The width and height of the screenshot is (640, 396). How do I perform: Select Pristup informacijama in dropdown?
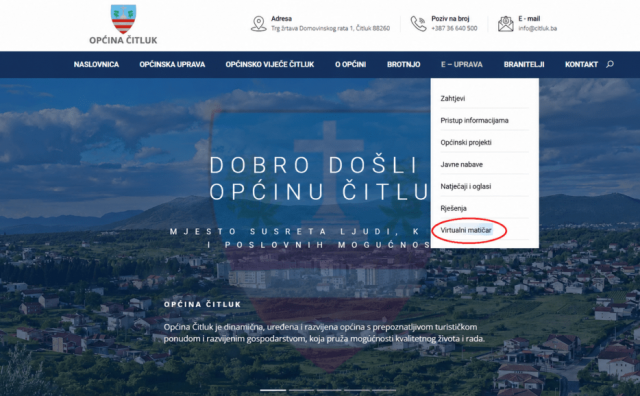tap(474, 120)
